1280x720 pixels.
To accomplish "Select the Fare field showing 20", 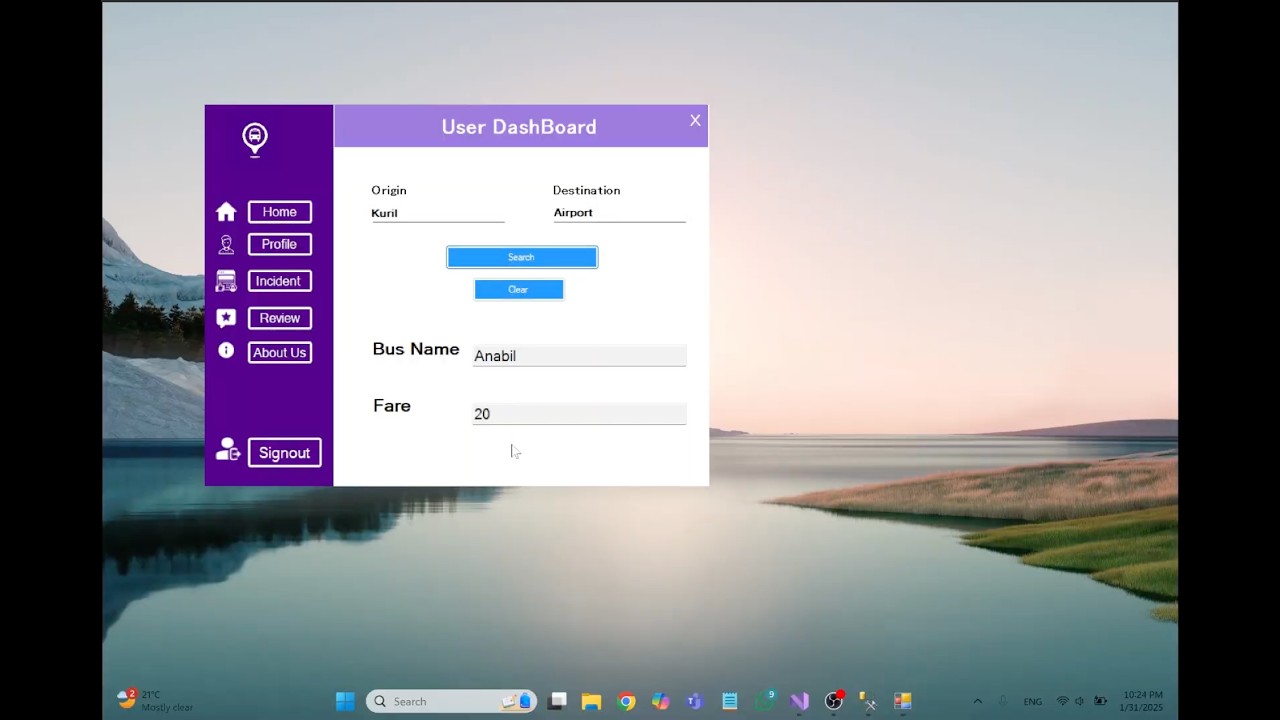I will [579, 414].
